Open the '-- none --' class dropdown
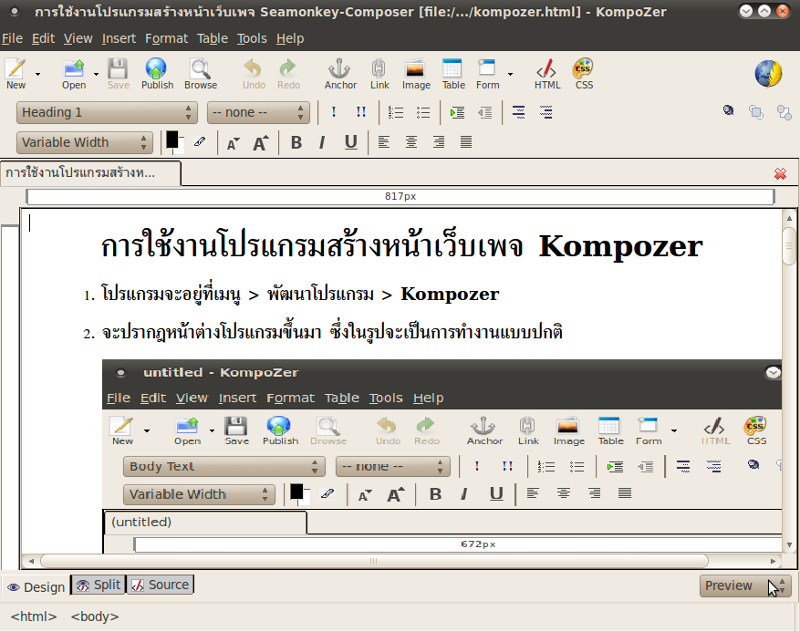The height and width of the screenshot is (632, 800). 258,112
